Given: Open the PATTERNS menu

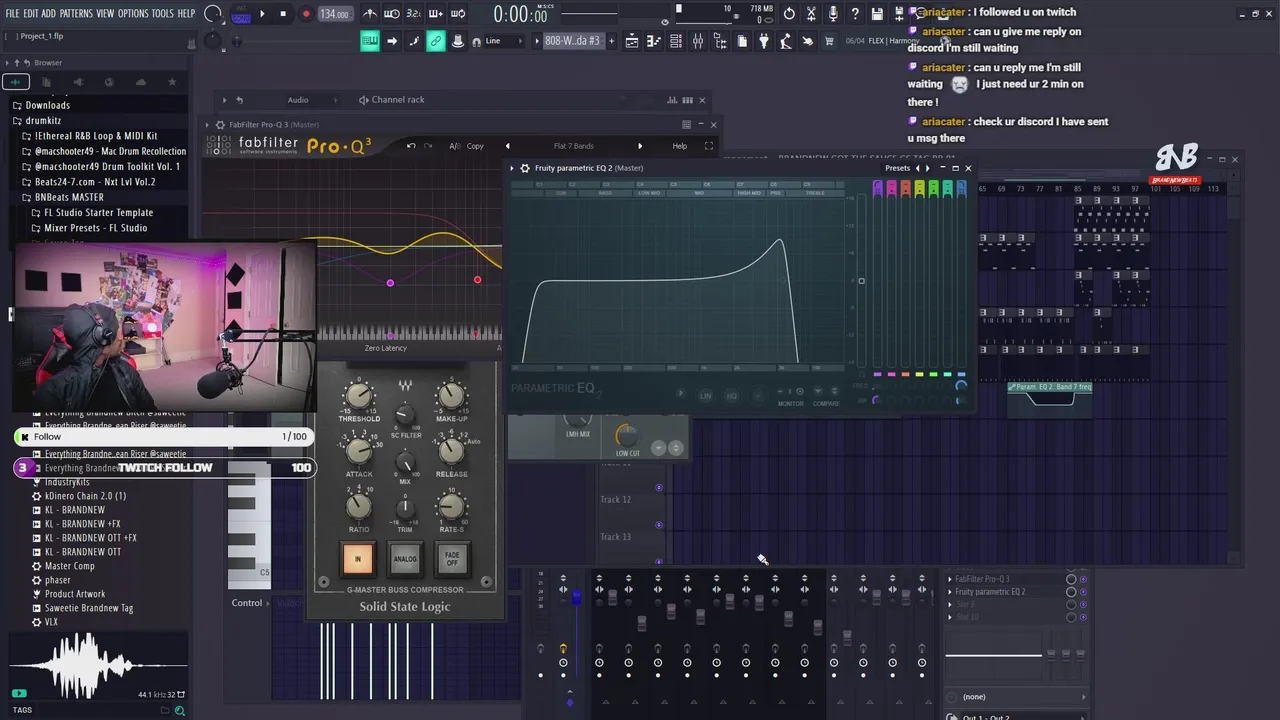Looking at the screenshot, I should point(76,14).
